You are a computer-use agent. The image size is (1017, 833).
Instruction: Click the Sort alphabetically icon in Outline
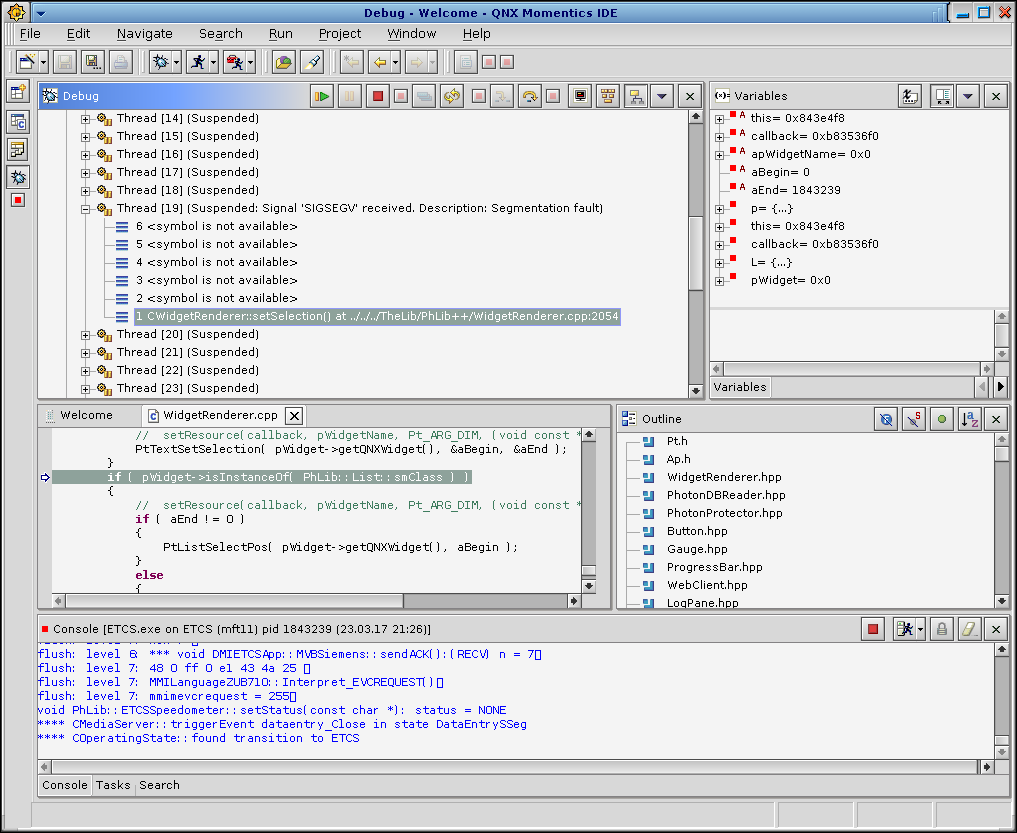pos(969,419)
